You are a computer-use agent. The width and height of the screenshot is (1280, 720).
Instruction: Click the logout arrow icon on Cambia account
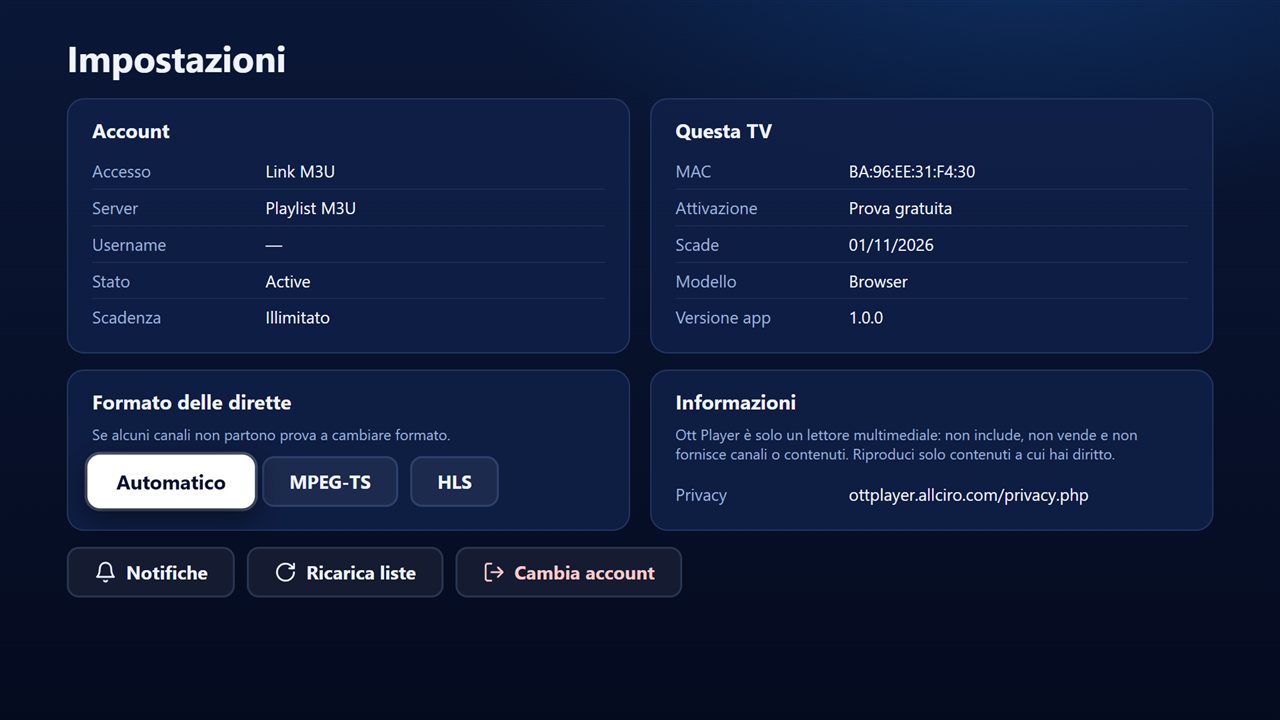pyautogui.click(x=493, y=572)
